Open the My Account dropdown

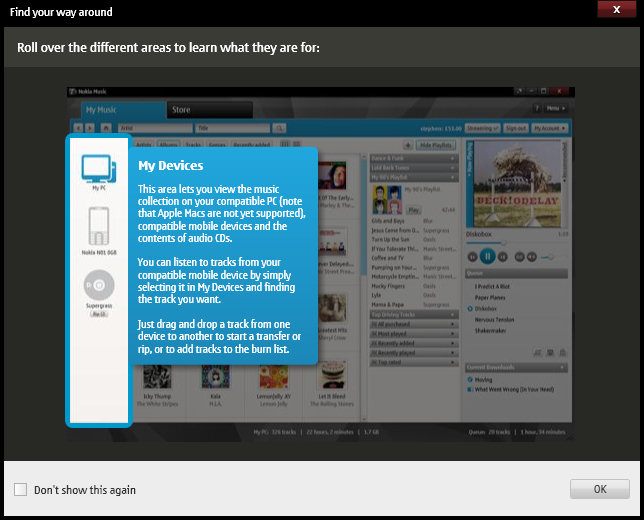tap(549, 128)
